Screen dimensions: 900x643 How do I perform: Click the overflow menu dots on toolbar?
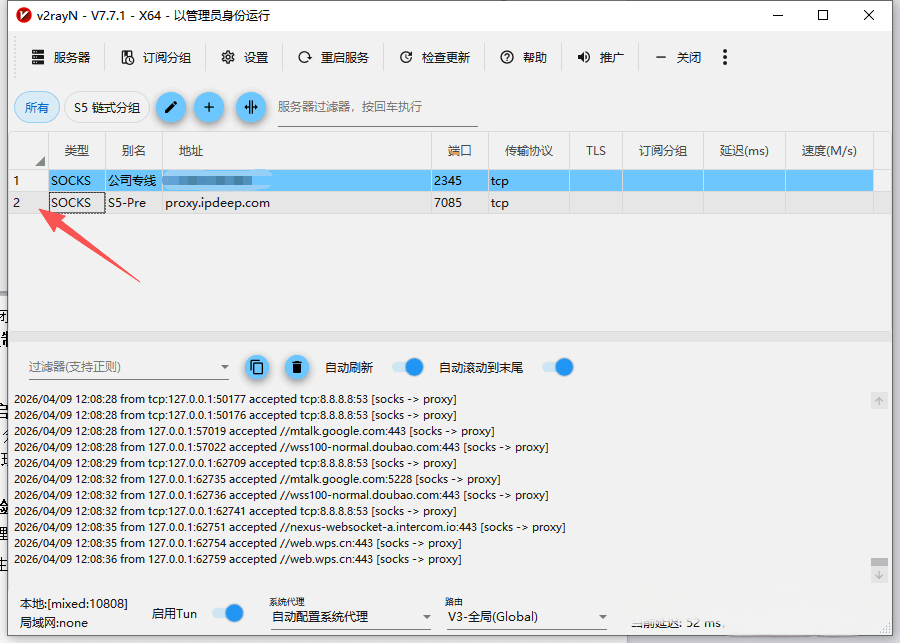click(725, 57)
